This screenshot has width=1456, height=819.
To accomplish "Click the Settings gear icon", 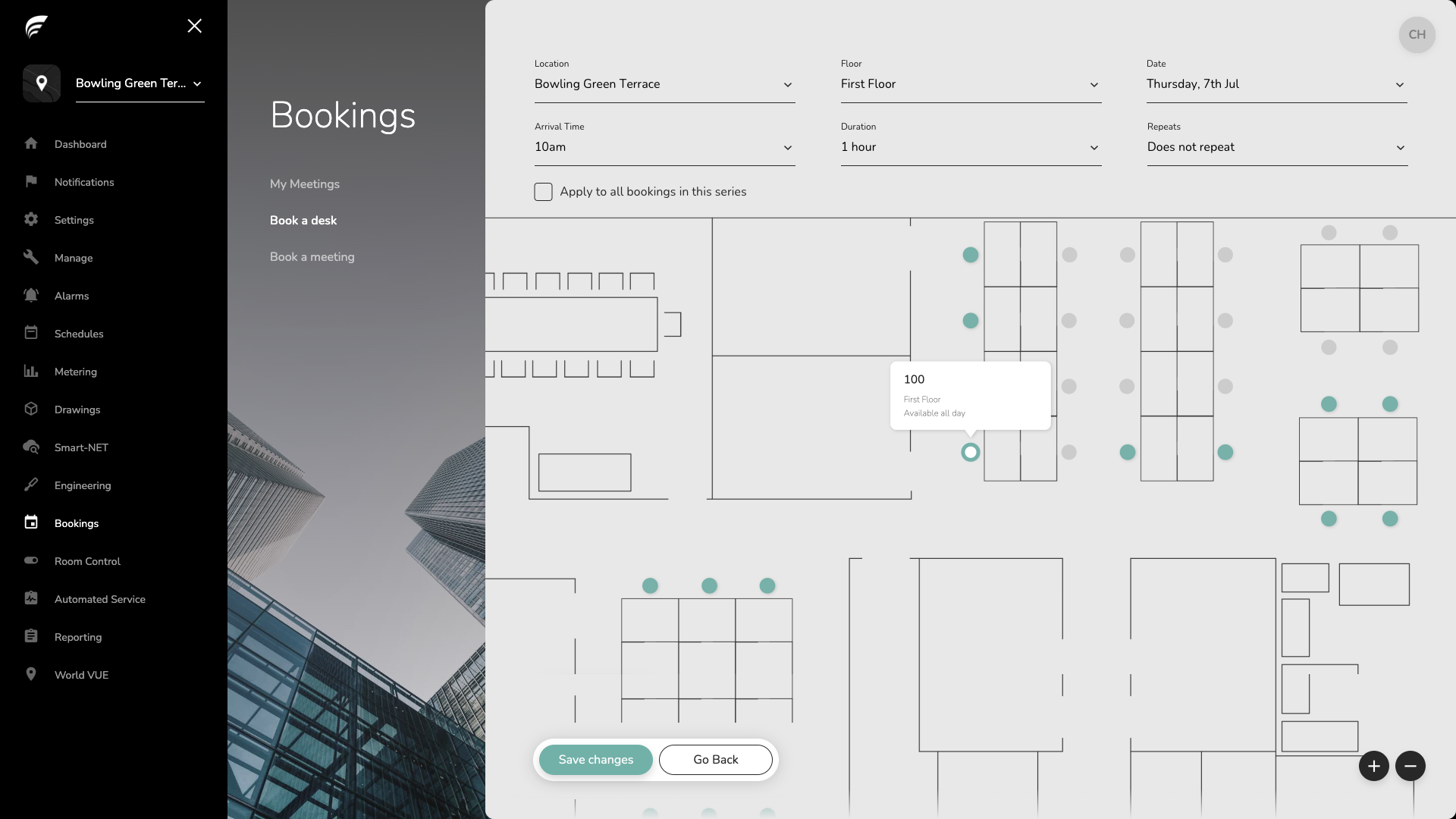I will tap(31, 219).
